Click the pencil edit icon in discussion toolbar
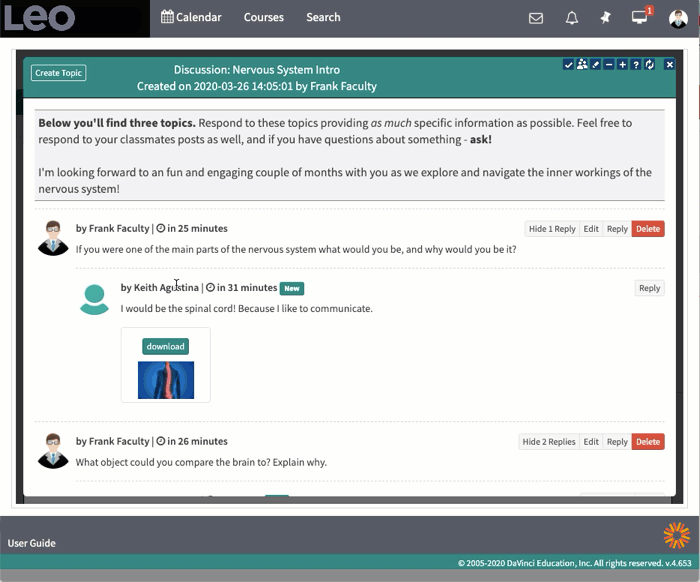Screen dimensions: 700x582 click(595, 65)
